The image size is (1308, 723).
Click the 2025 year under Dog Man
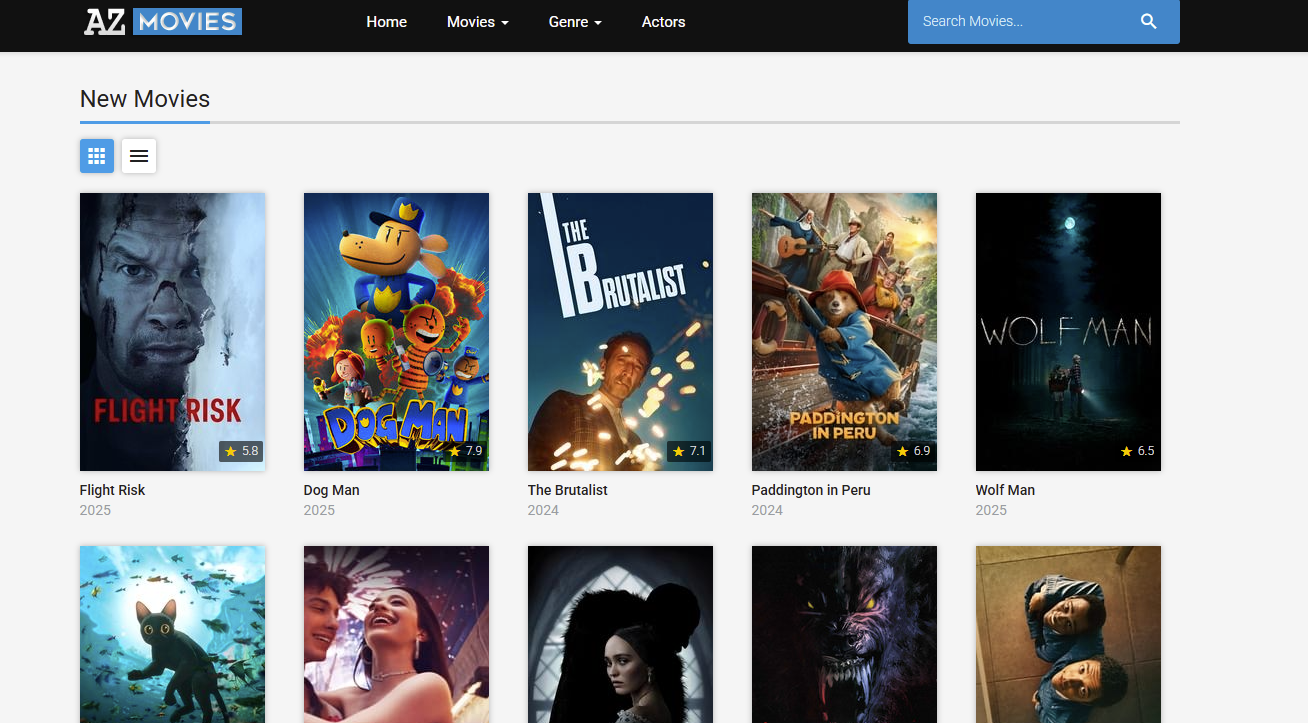click(319, 510)
